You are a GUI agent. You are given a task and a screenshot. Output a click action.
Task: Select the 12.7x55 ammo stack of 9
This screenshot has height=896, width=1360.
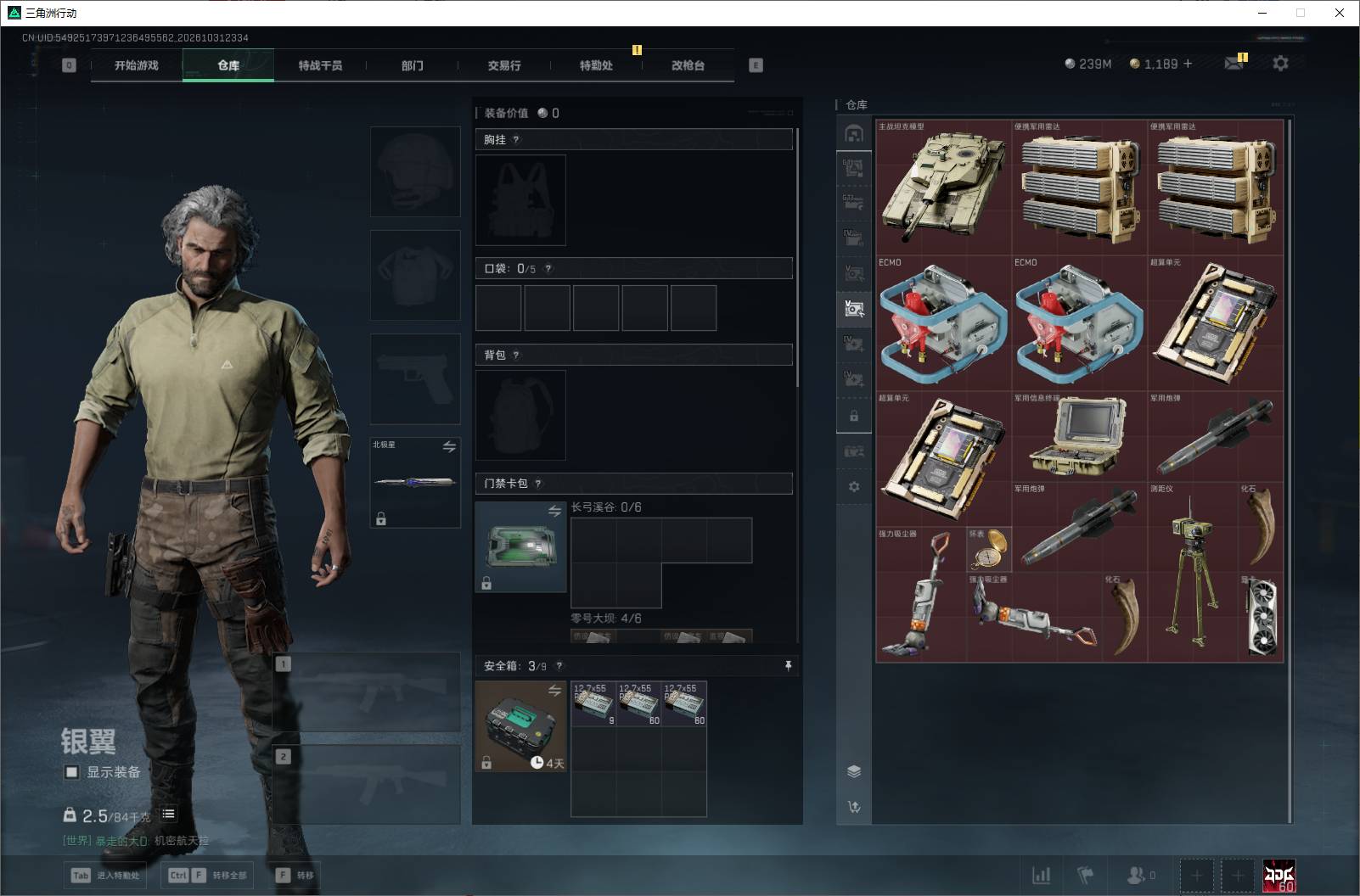tap(593, 703)
